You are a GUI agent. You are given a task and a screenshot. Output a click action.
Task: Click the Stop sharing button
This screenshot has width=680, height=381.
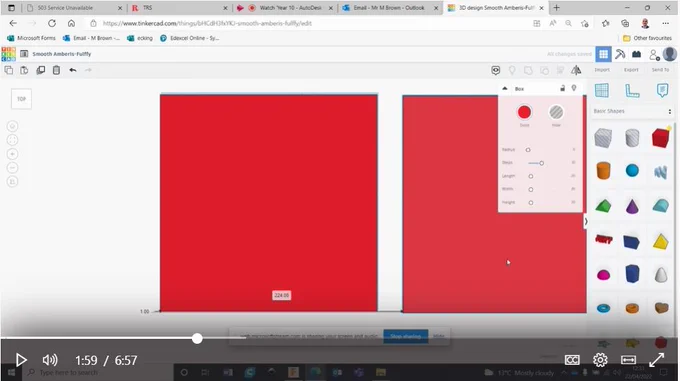coord(405,336)
